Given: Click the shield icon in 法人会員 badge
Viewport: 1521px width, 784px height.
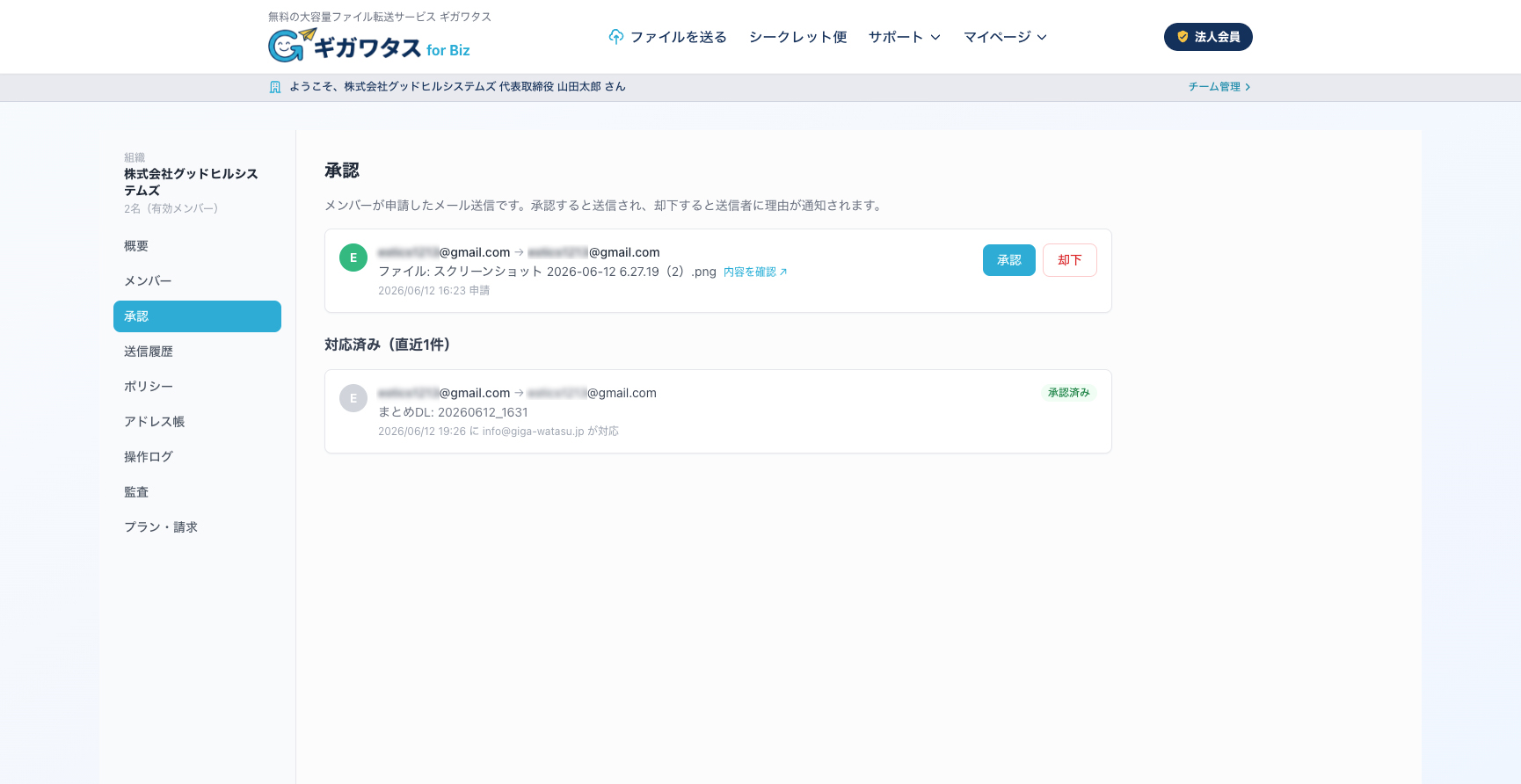Looking at the screenshot, I should tap(1183, 37).
